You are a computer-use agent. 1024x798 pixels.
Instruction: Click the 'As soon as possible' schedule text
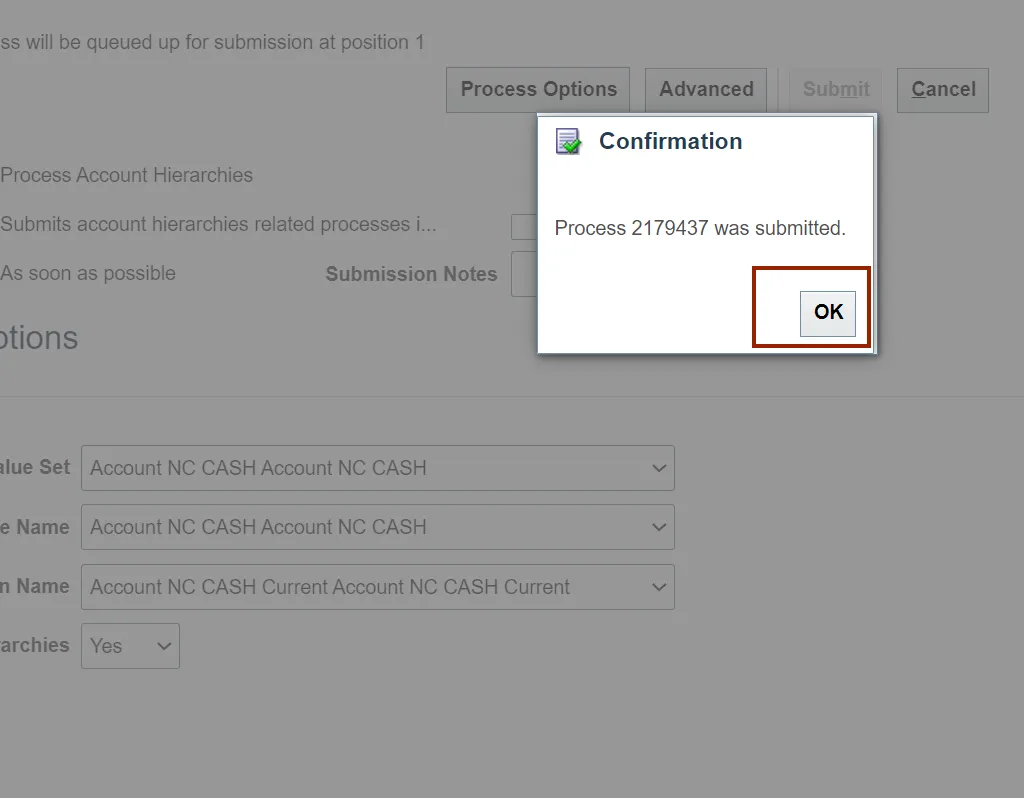88,274
